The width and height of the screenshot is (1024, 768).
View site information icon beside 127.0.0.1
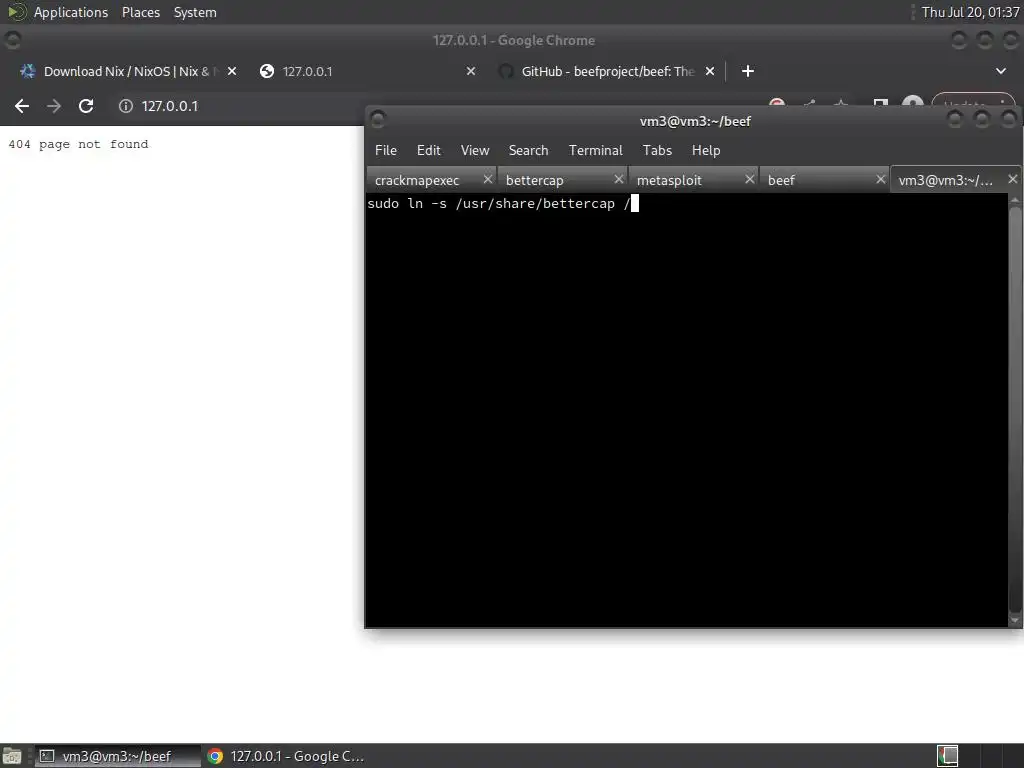[125, 106]
